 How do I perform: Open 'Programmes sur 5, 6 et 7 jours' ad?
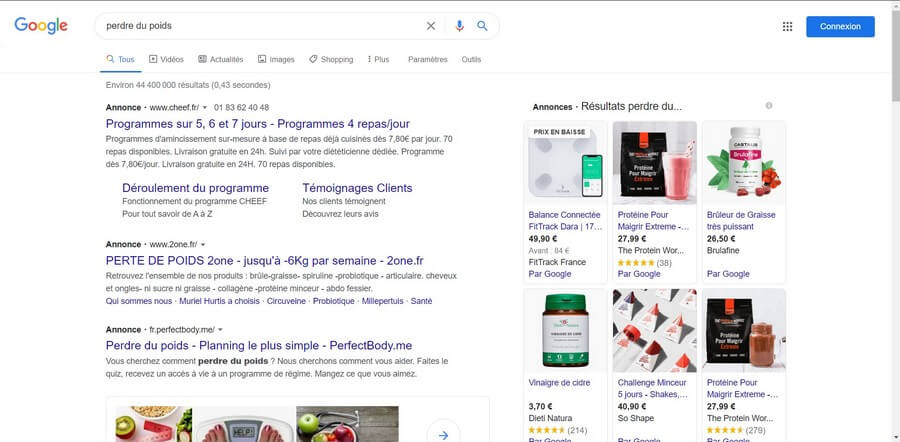click(258, 124)
